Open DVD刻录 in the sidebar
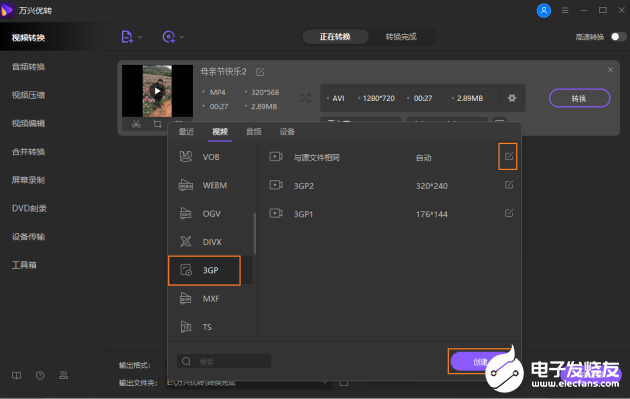The width and height of the screenshot is (630, 399). click(29, 209)
